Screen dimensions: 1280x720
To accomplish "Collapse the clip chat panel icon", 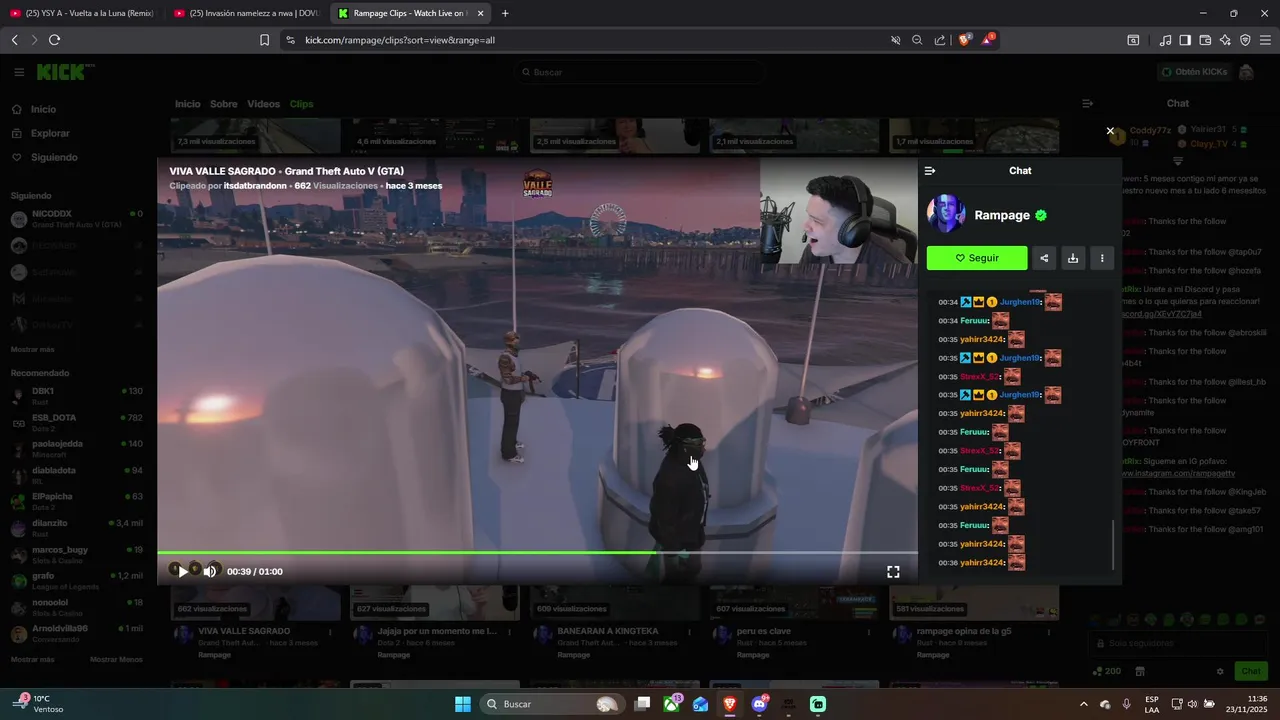I will click(930, 171).
